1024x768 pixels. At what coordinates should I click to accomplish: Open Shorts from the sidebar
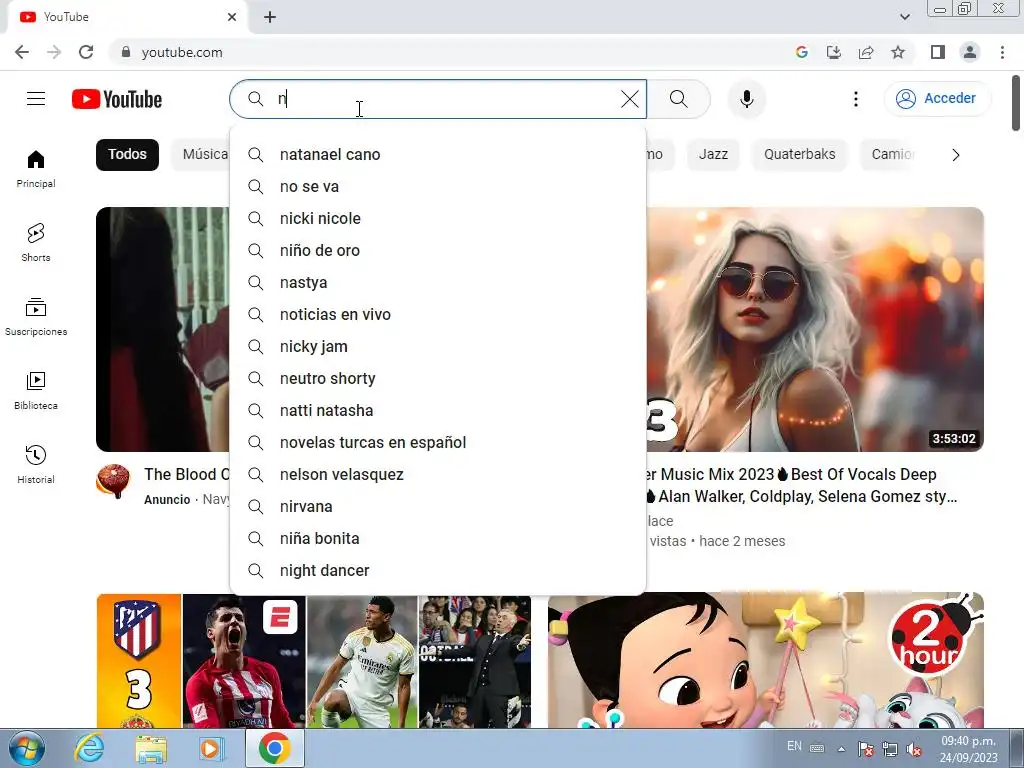36,243
